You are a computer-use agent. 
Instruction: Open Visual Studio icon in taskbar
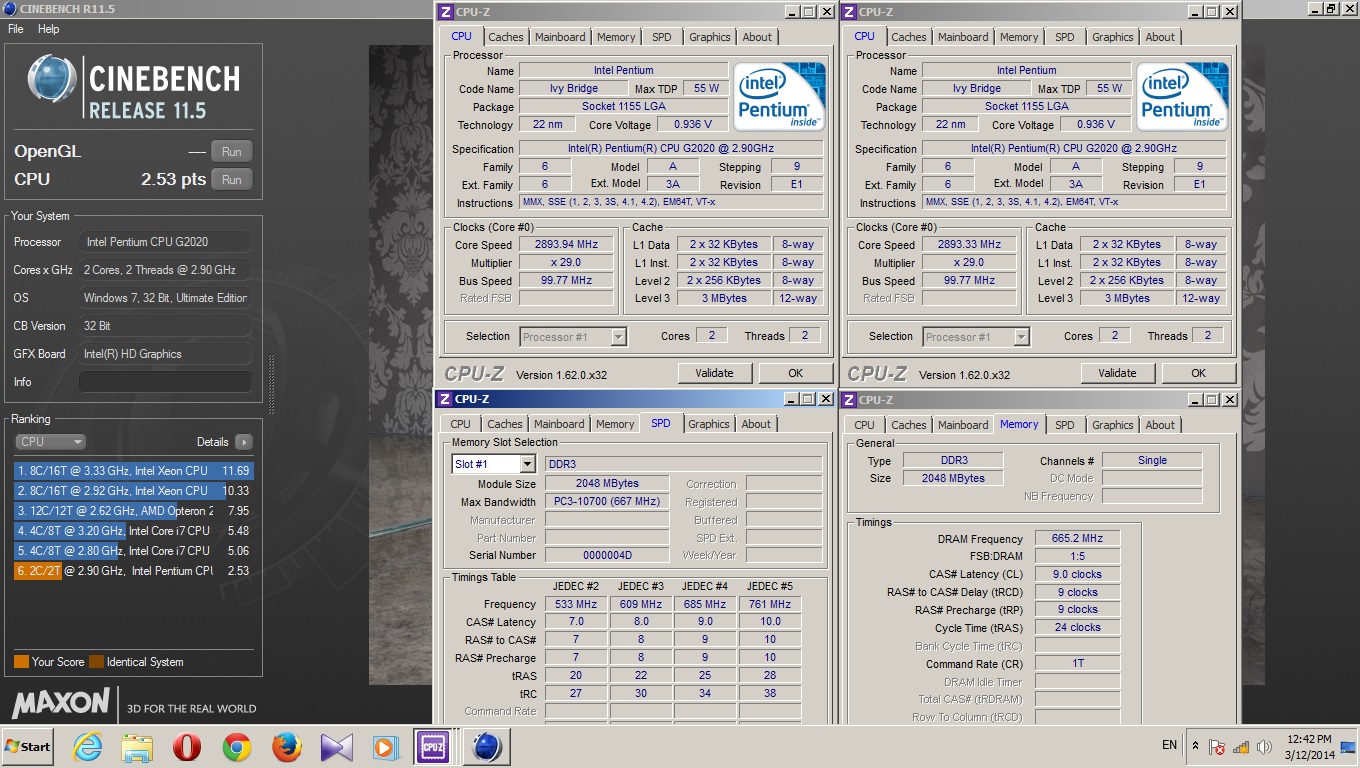(x=337, y=747)
